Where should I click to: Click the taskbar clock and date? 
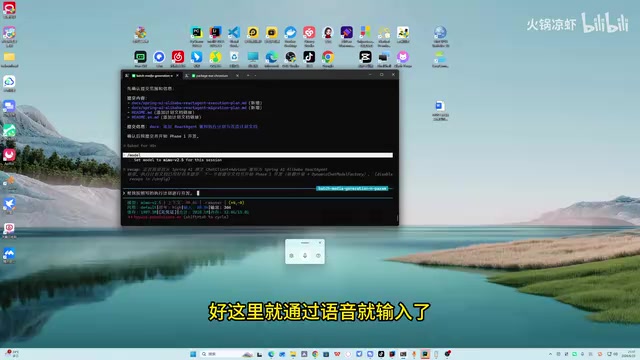629,354
